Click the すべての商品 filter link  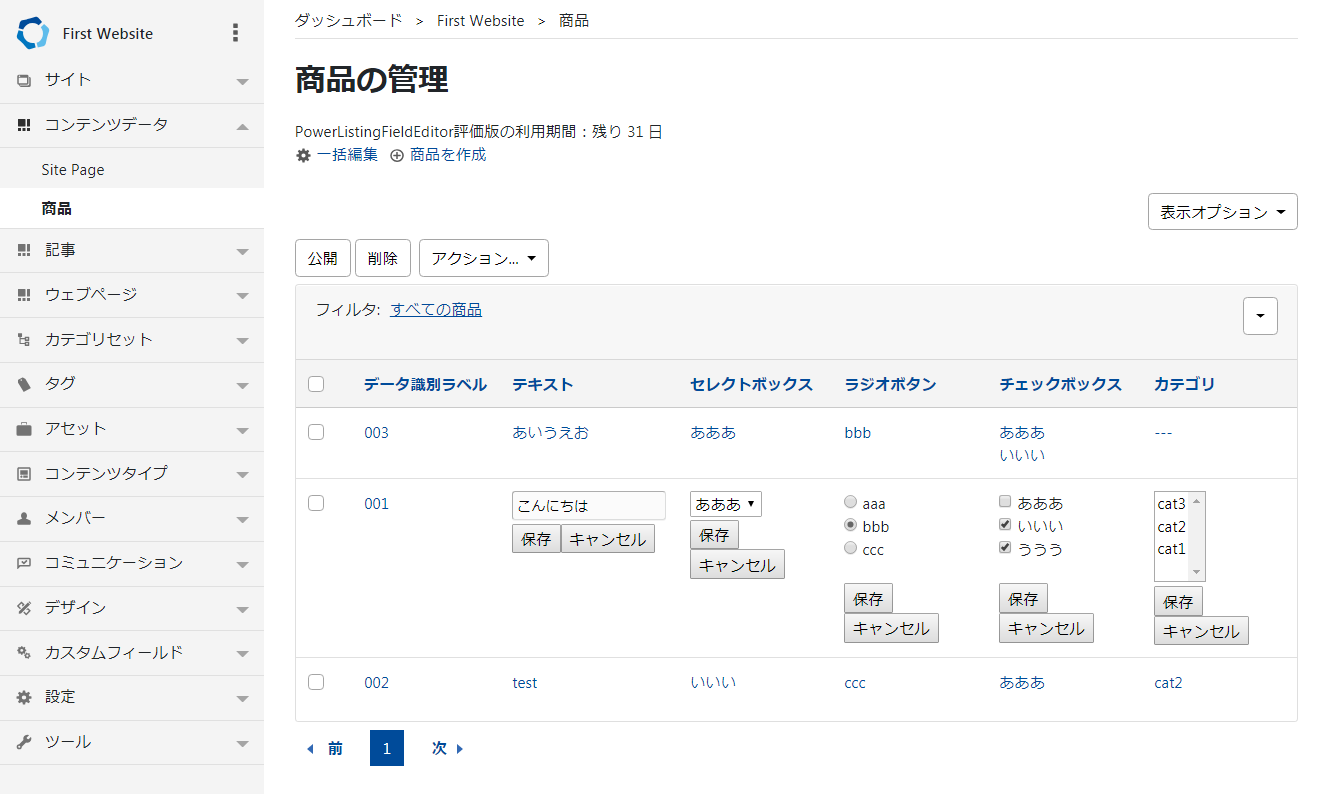click(x=436, y=310)
